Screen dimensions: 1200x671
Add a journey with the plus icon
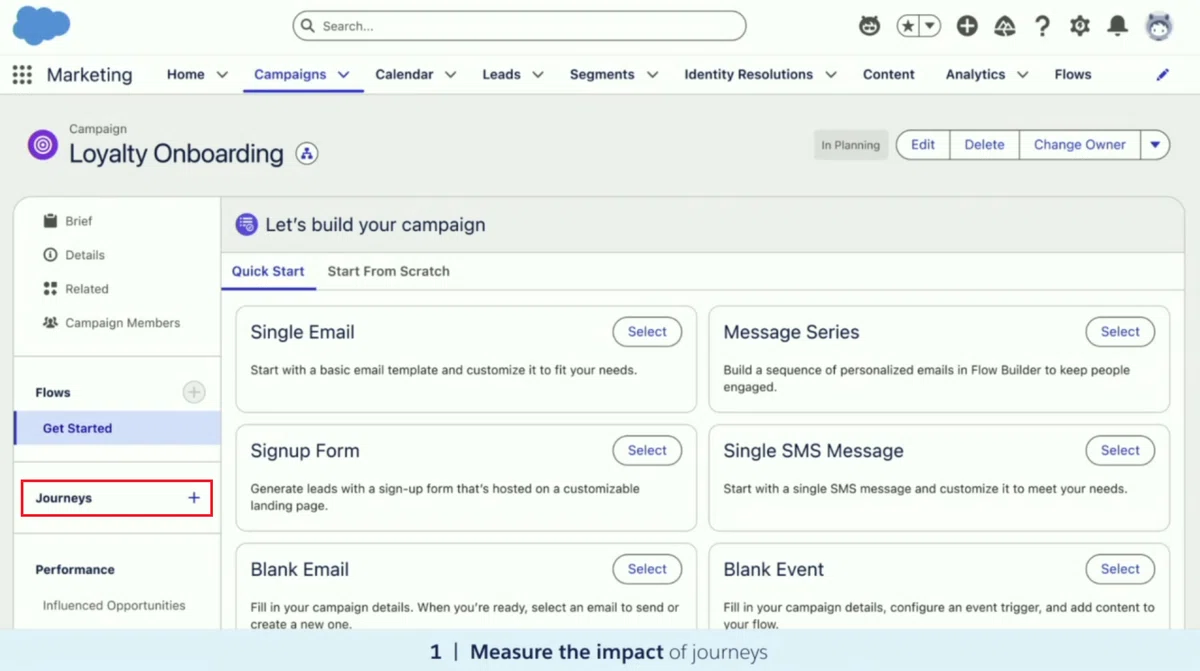[194, 498]
